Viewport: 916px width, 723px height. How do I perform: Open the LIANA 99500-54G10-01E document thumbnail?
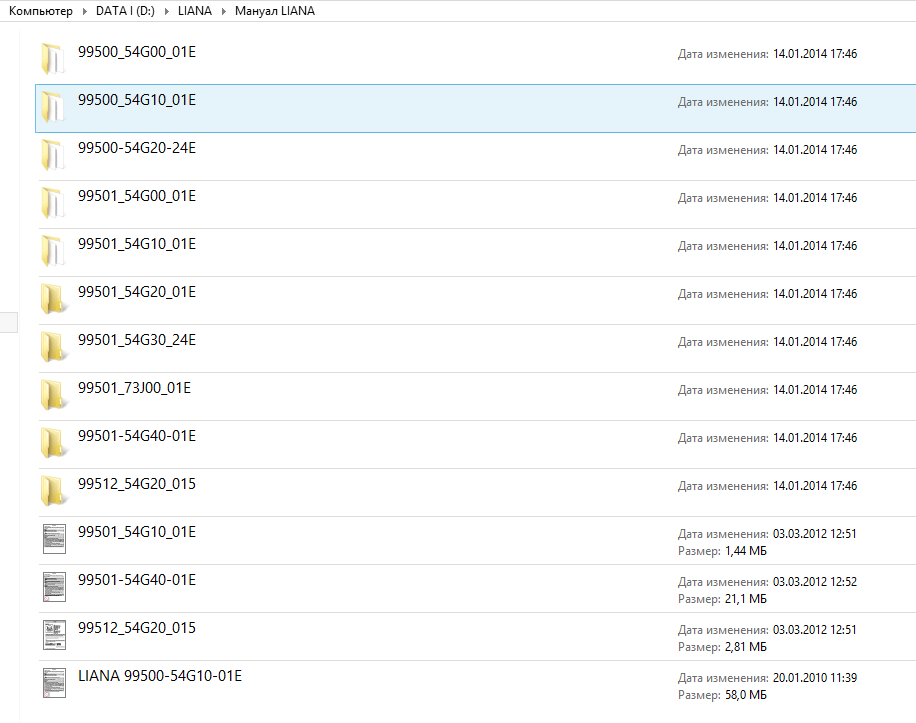[54, 683]
